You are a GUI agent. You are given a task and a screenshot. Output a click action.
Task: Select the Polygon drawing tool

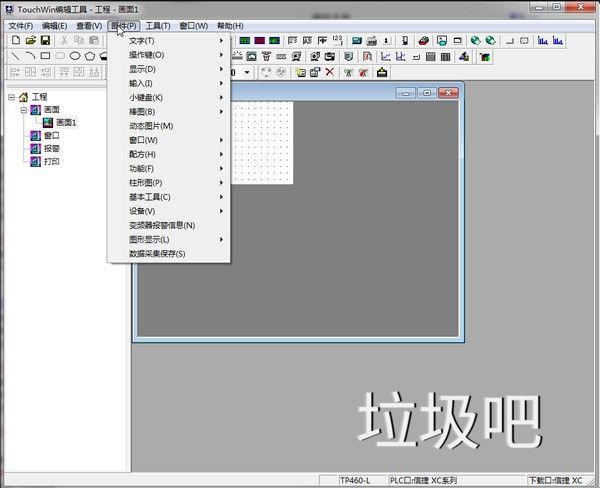[90, 56]
